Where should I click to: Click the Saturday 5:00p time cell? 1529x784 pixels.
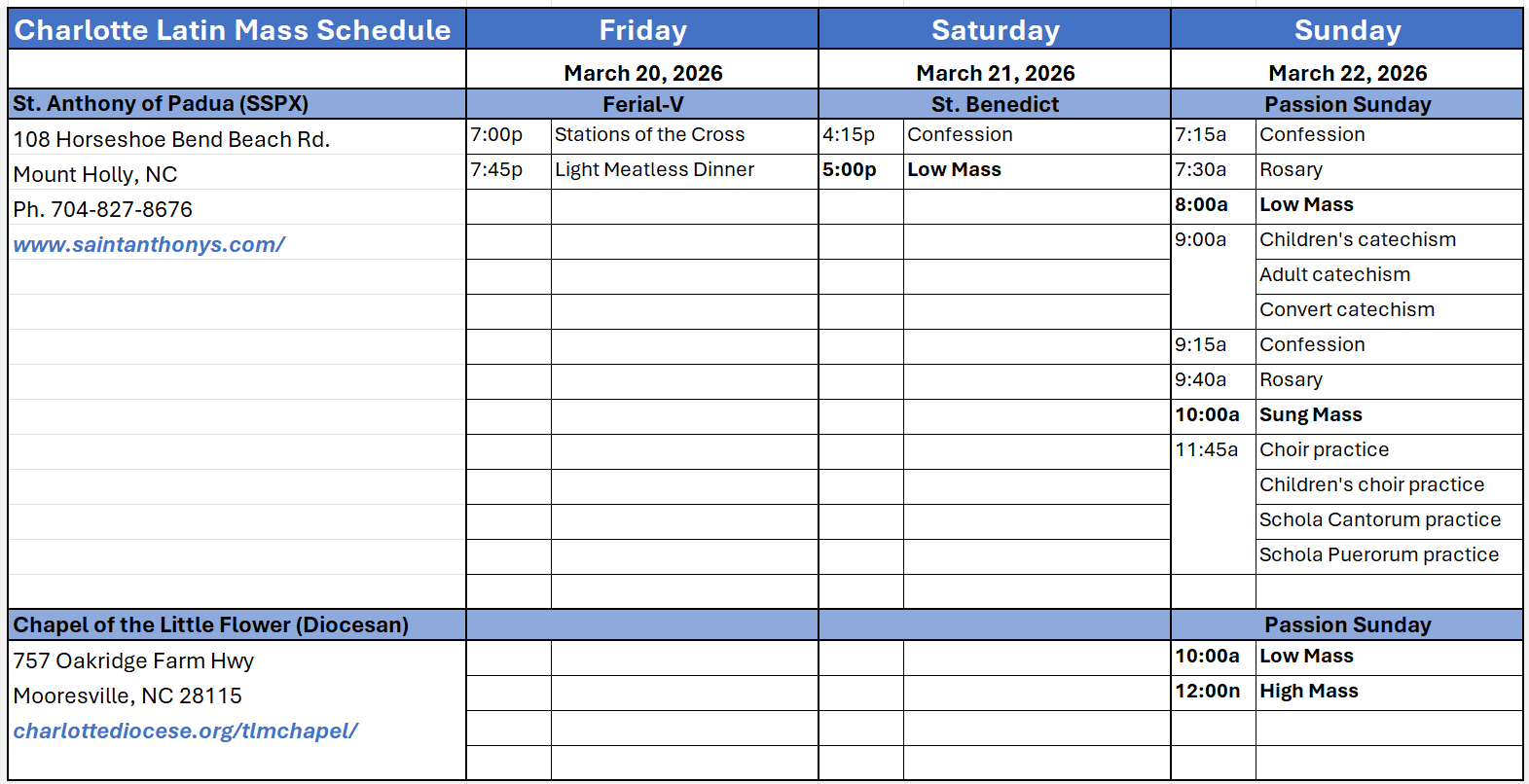[850, 170]
